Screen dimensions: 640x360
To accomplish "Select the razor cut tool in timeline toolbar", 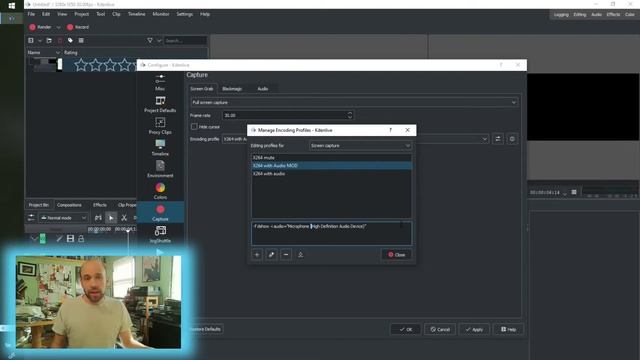I will coord(124,218).
